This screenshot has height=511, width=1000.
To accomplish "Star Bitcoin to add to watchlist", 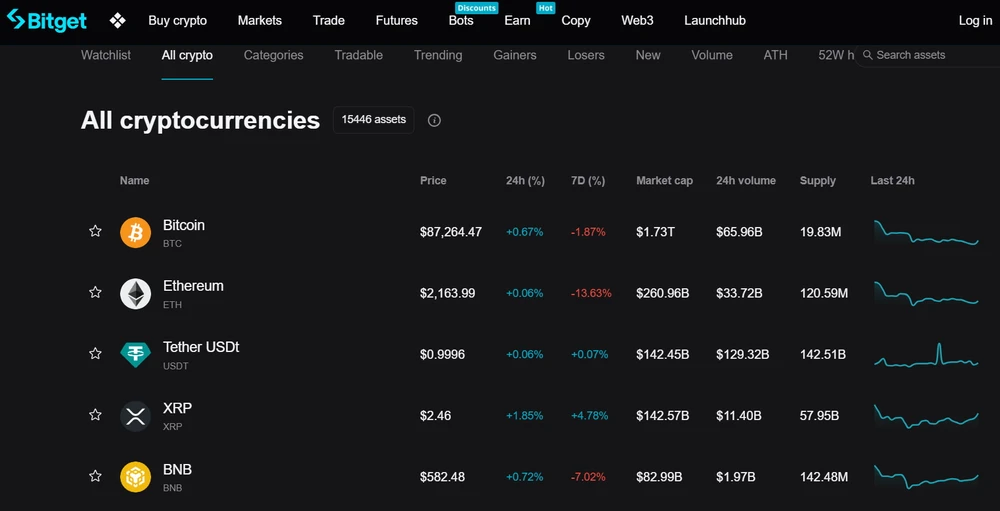I will click(x=95, y=231).
